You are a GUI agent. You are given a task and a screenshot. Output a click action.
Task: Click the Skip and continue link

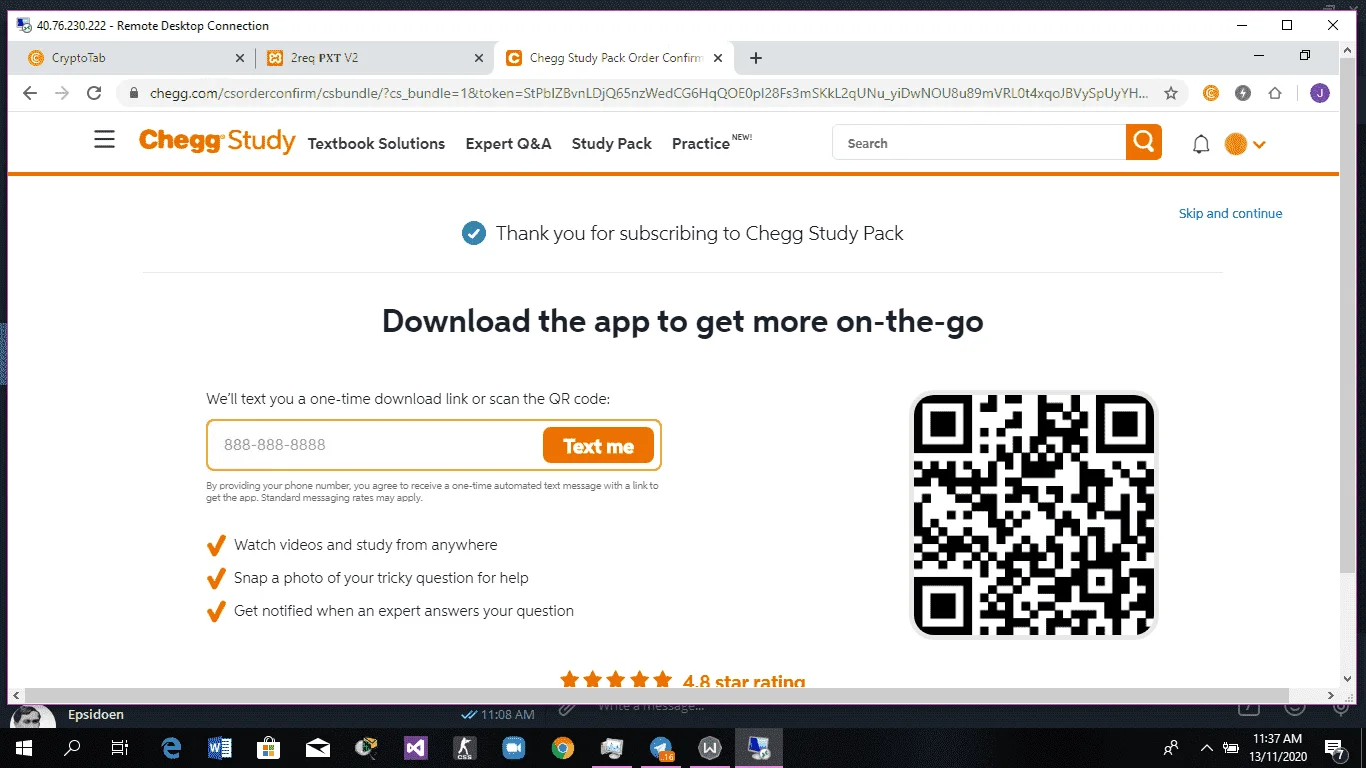click(1230, 213)
